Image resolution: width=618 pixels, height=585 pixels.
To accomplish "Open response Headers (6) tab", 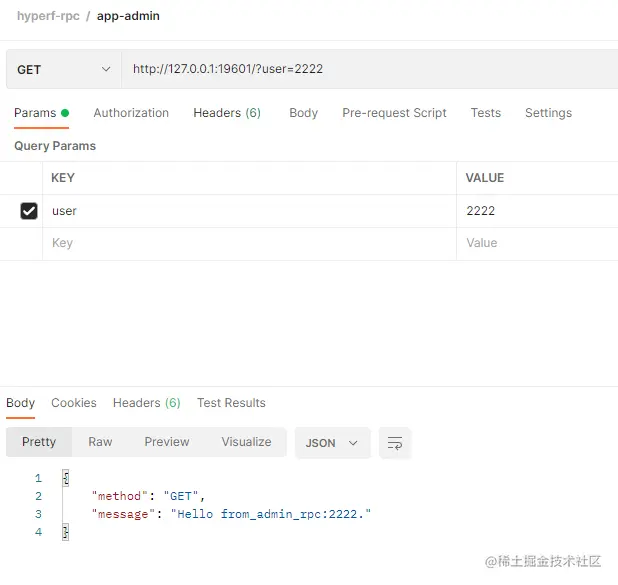I will click(147, 403).
